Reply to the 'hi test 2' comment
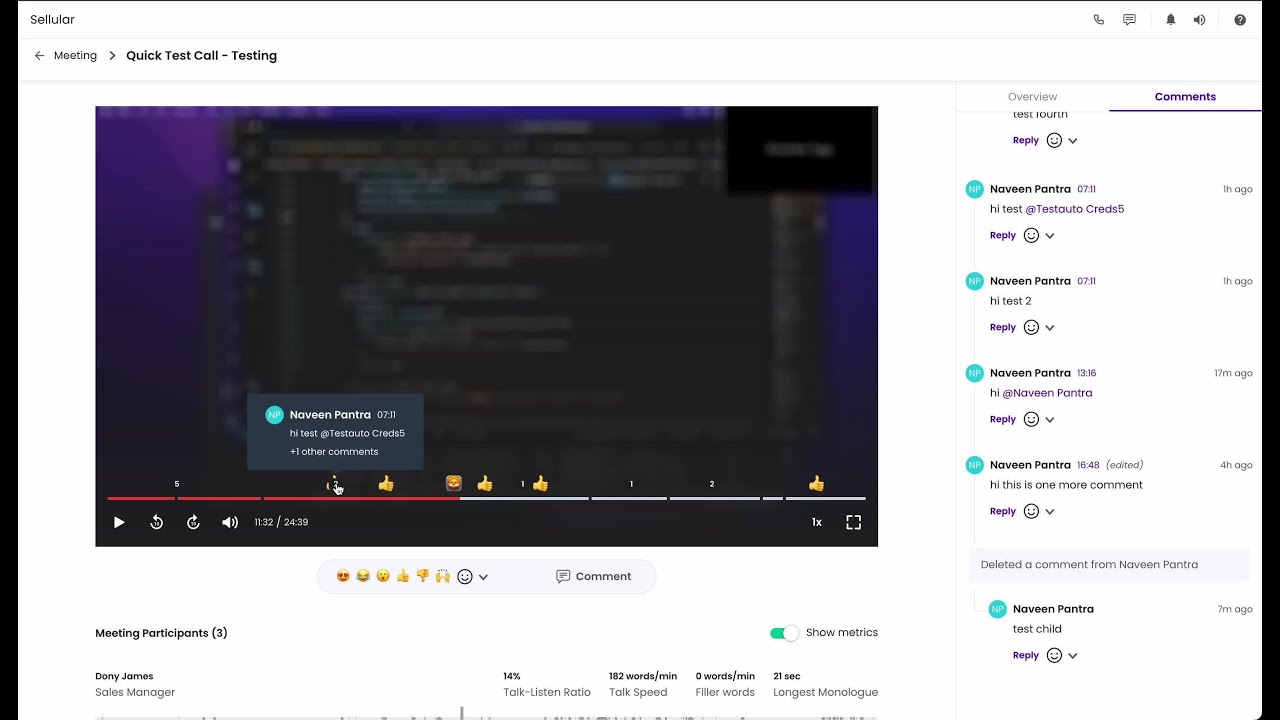This screenshot has height=720, width=1280. [1003, 328]
